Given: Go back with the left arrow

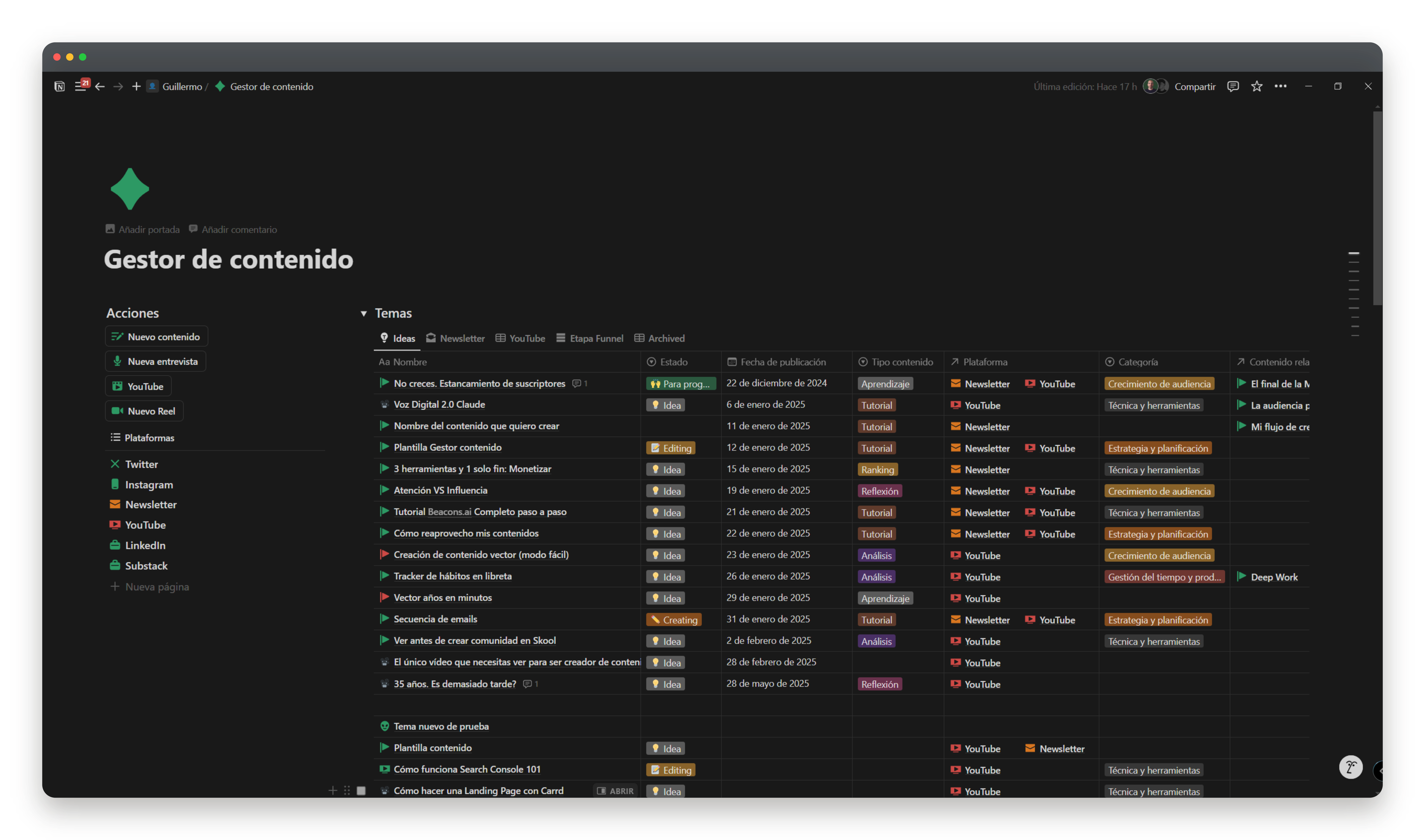Looking at the screenshot, I should pos(100,87).
